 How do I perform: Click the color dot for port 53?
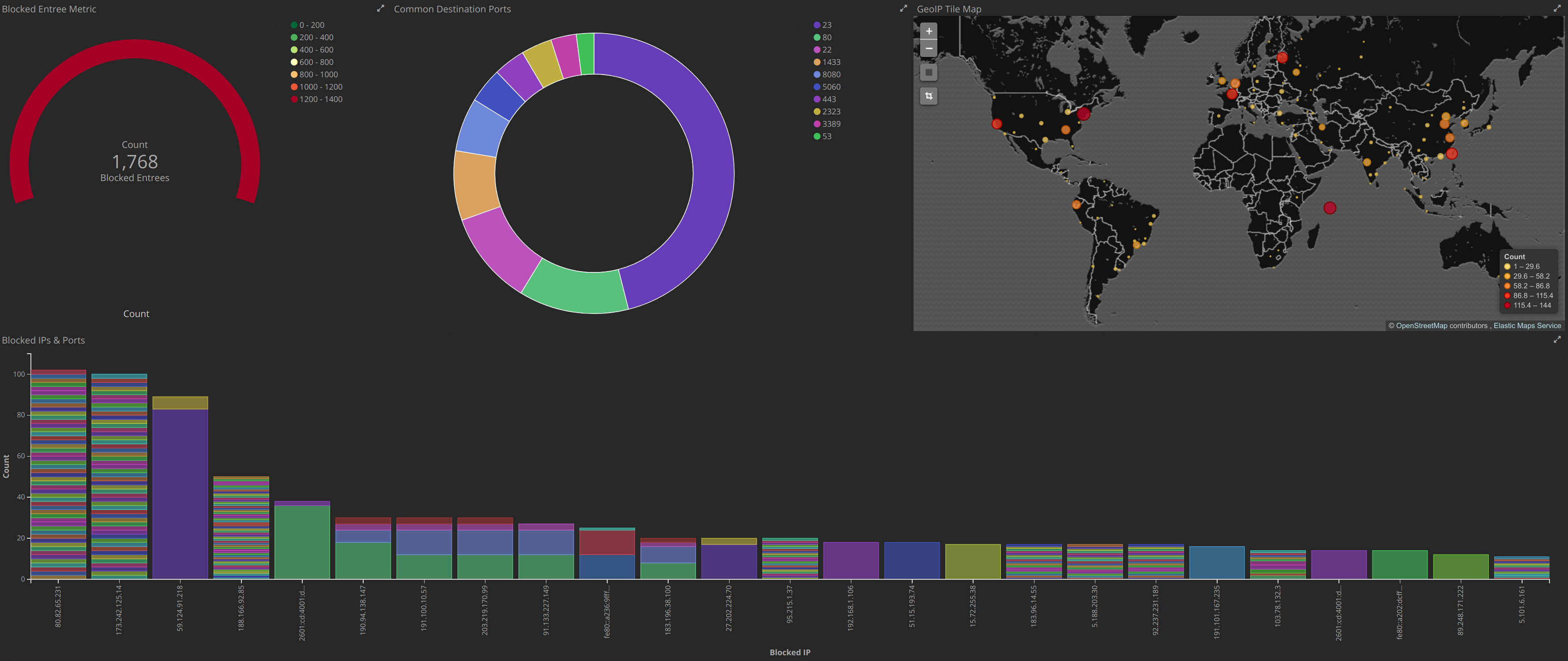[817, 136]
